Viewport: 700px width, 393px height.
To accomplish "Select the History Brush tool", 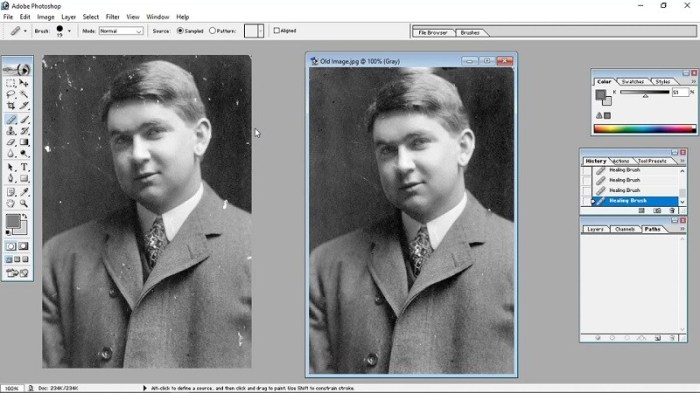I will point(24,131).
